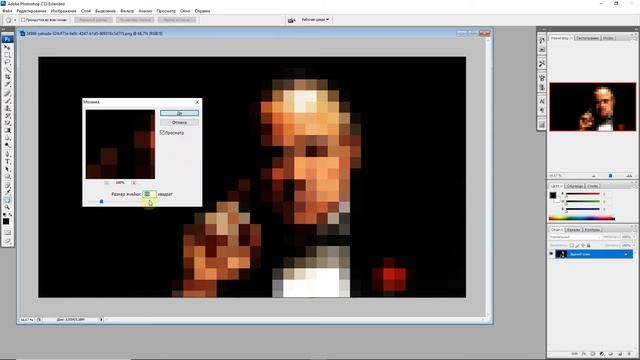Confirm Мозаика dialog with 'Да'
640x360 pixels.
(x=179, y=113)
